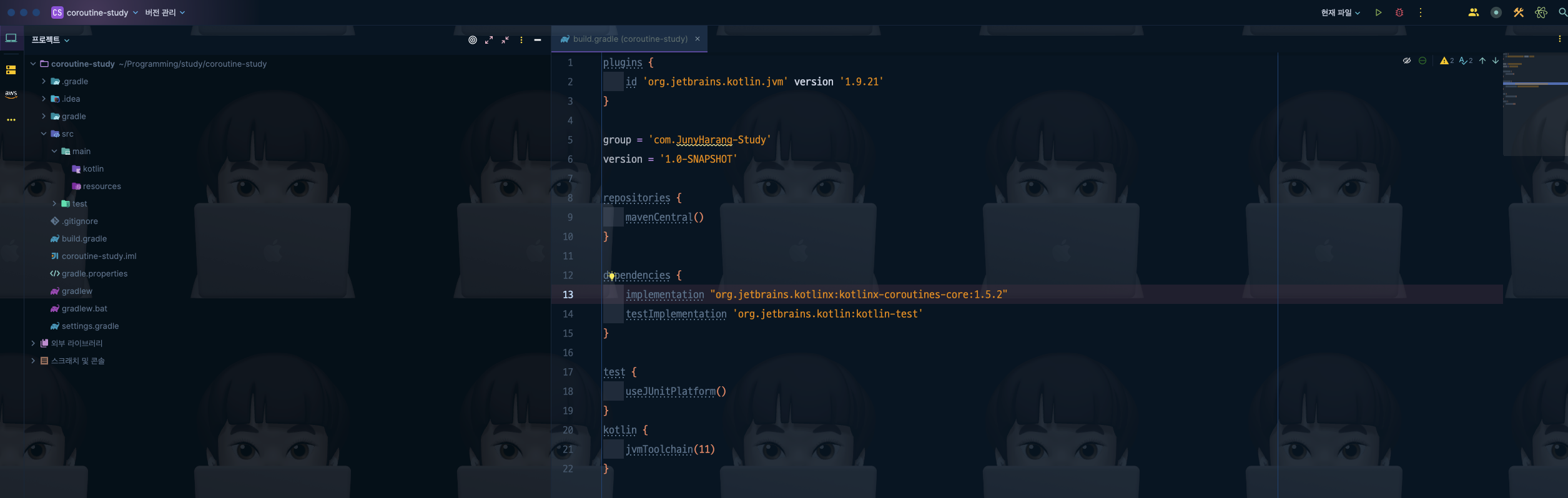Click the warnings indicator showing 2
The width and height of the screenshot is (1568, 498).
1447,61
